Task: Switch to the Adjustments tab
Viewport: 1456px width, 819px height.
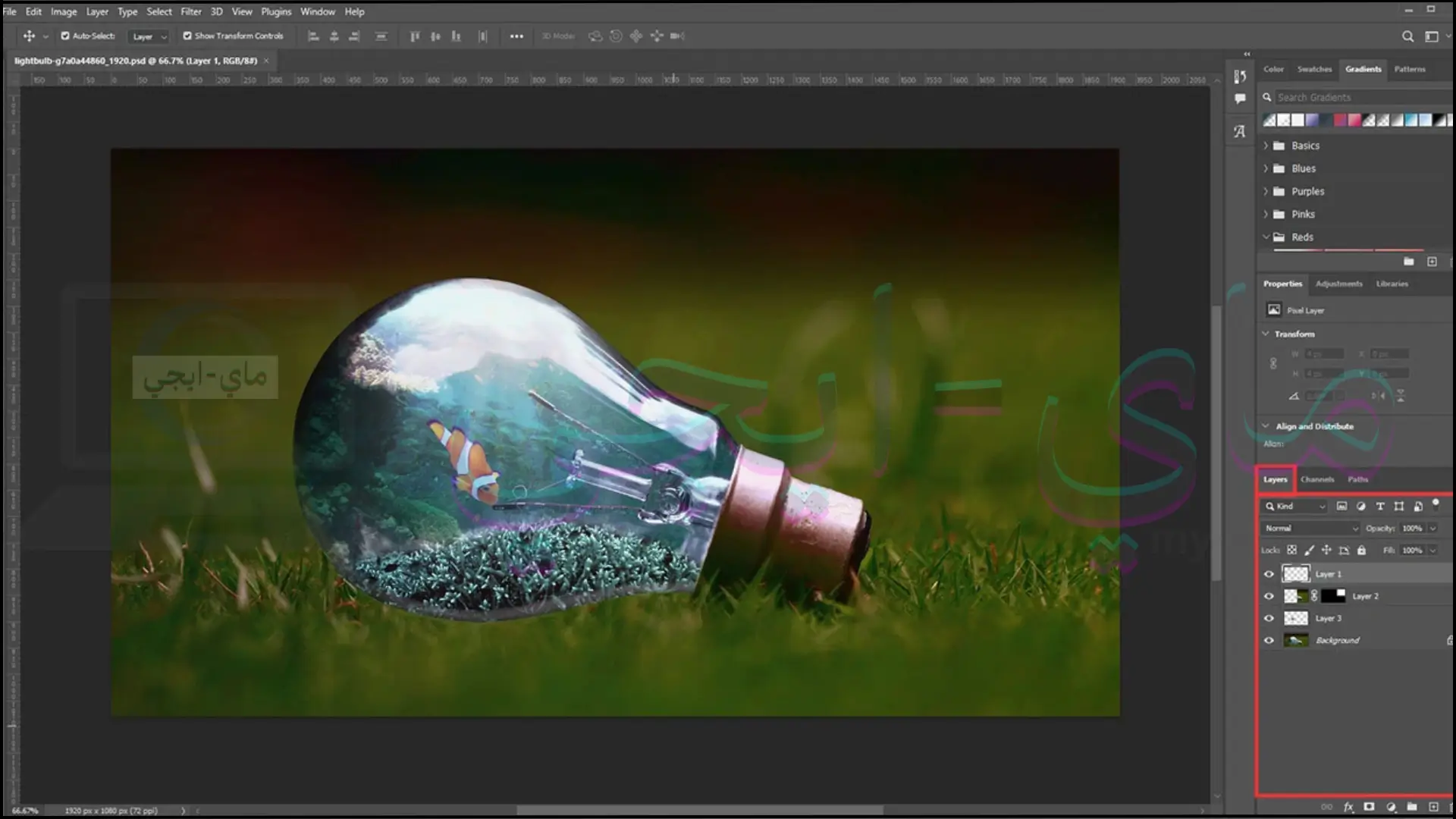Action: point(1338,284)
